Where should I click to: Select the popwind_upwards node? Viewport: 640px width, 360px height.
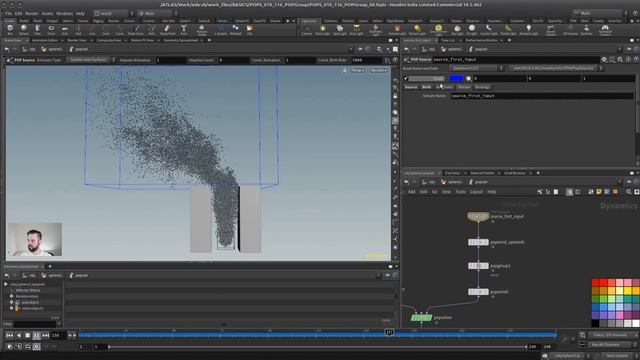pos(478,242)
